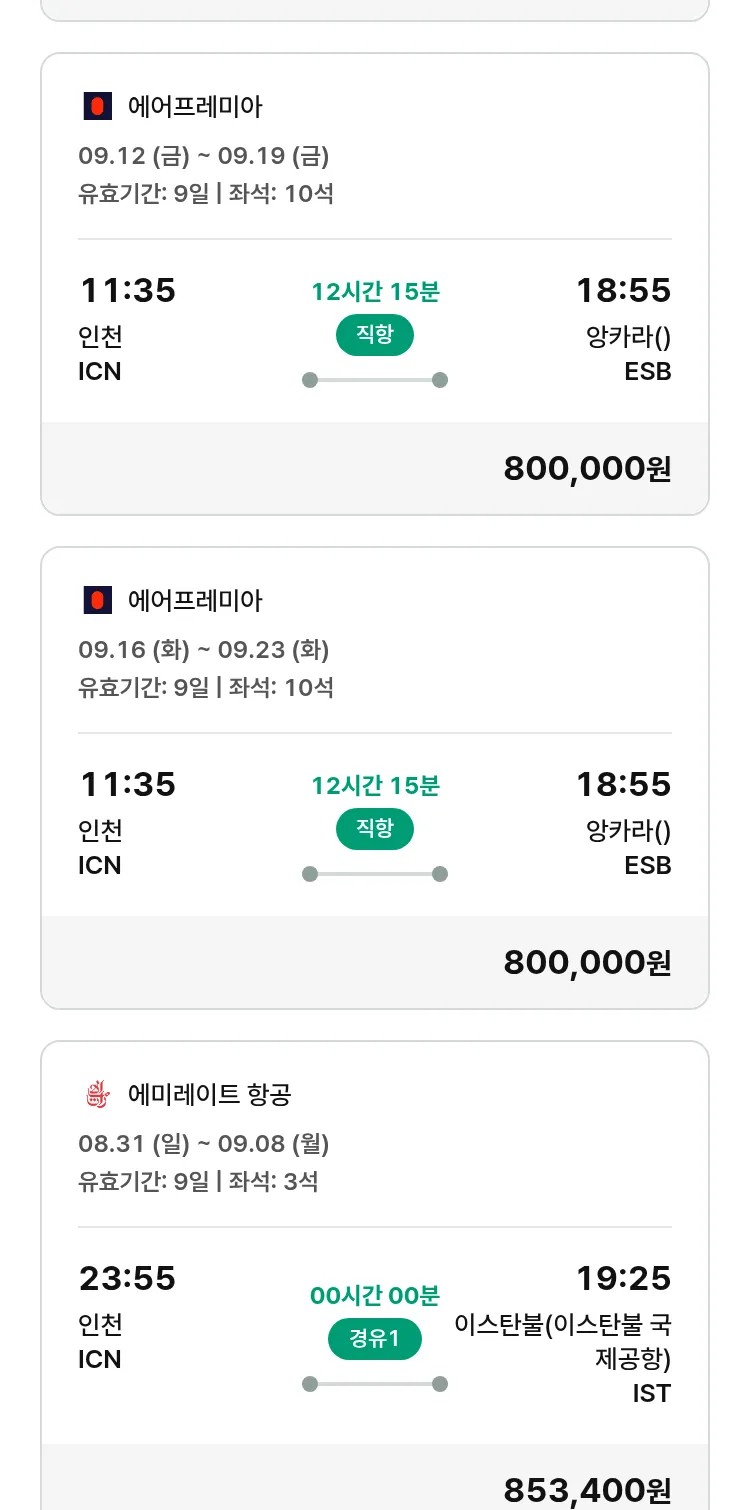Tap 유효기간: 9일 | 좌석: 3석 info line

198,1181
